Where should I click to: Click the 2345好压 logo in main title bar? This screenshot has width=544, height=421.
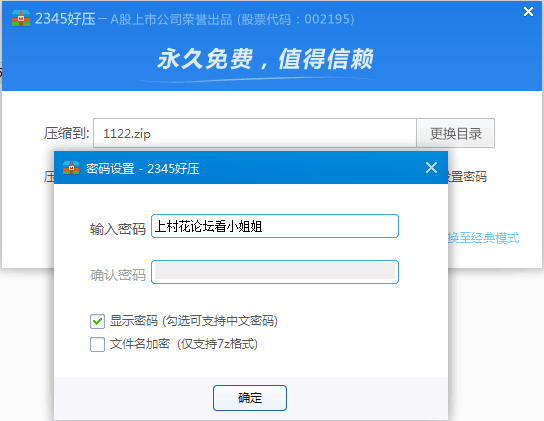21,18
